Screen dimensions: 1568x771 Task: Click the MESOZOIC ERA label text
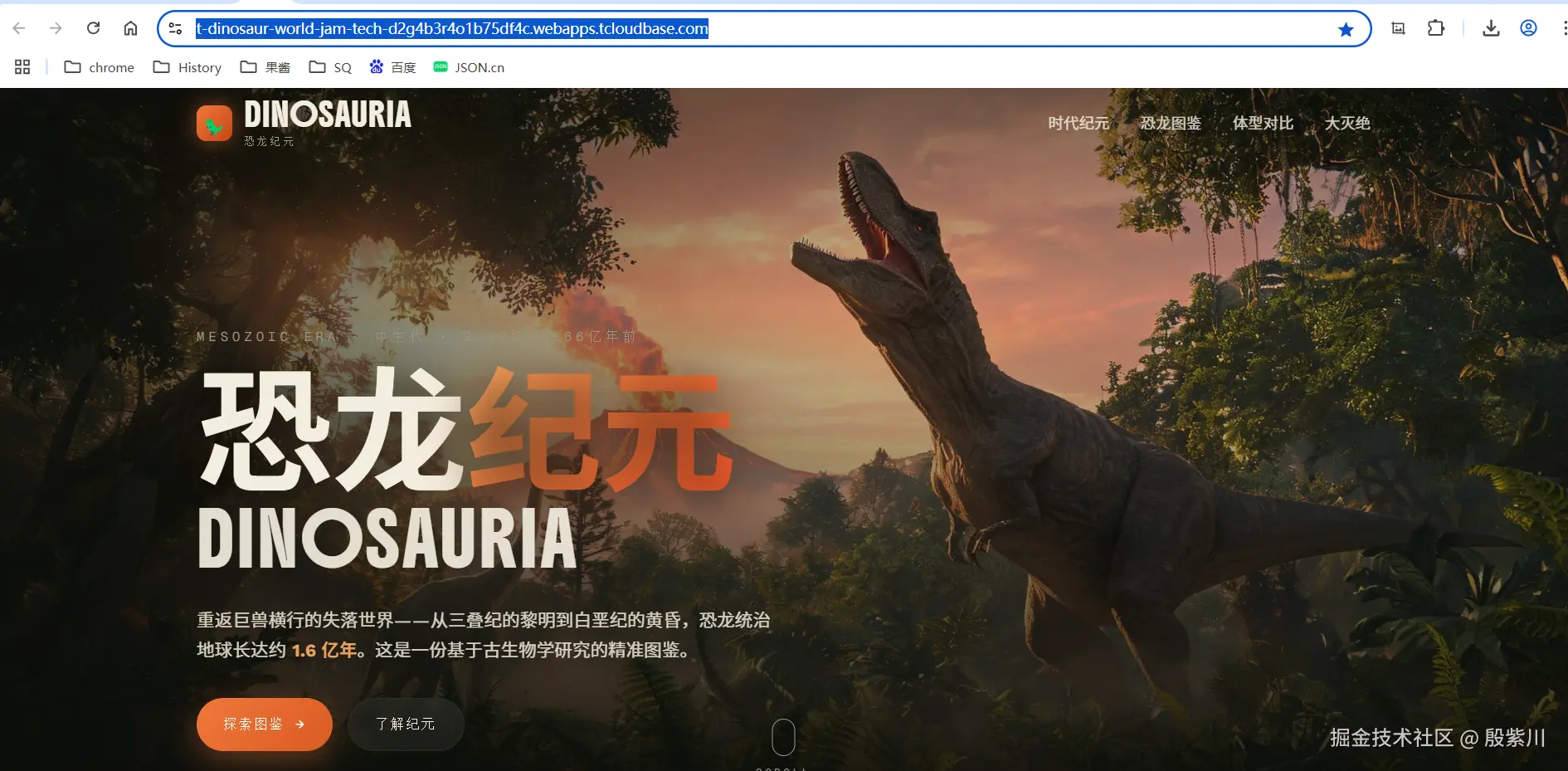point(267,337)
